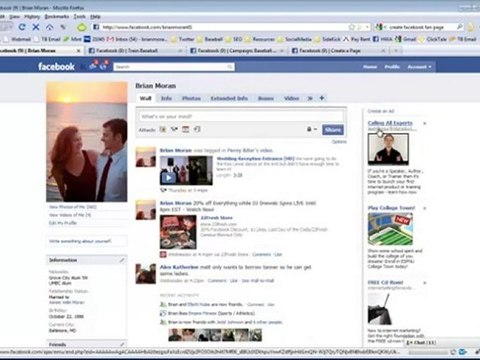
Task: Click the search magnifier in Firefox search box
Action: click(460, 27)
